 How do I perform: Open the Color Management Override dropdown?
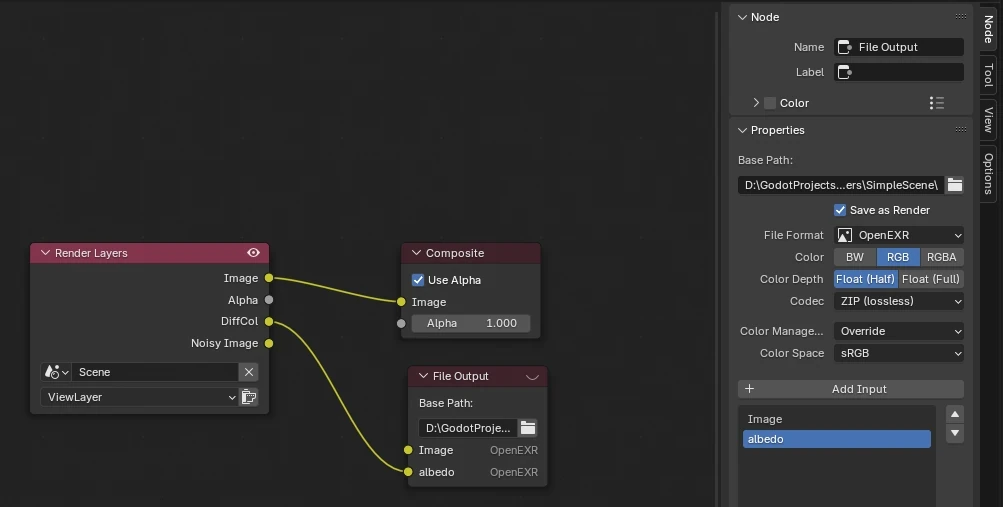click(899, 331)
